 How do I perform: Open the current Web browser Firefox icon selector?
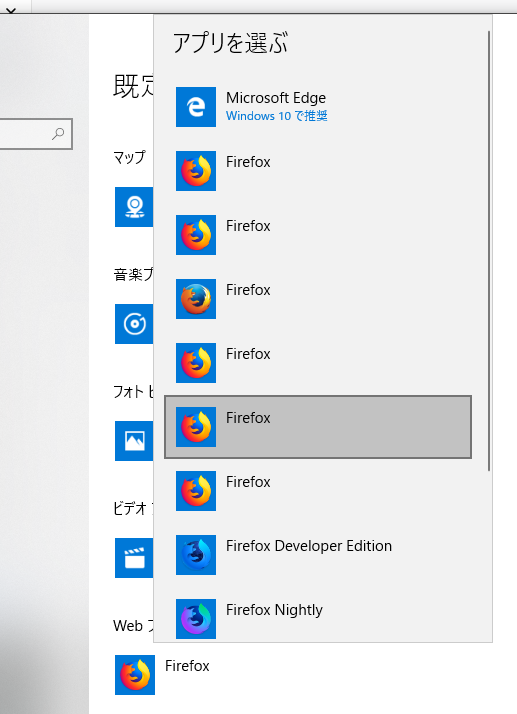(x=135, y=675)
